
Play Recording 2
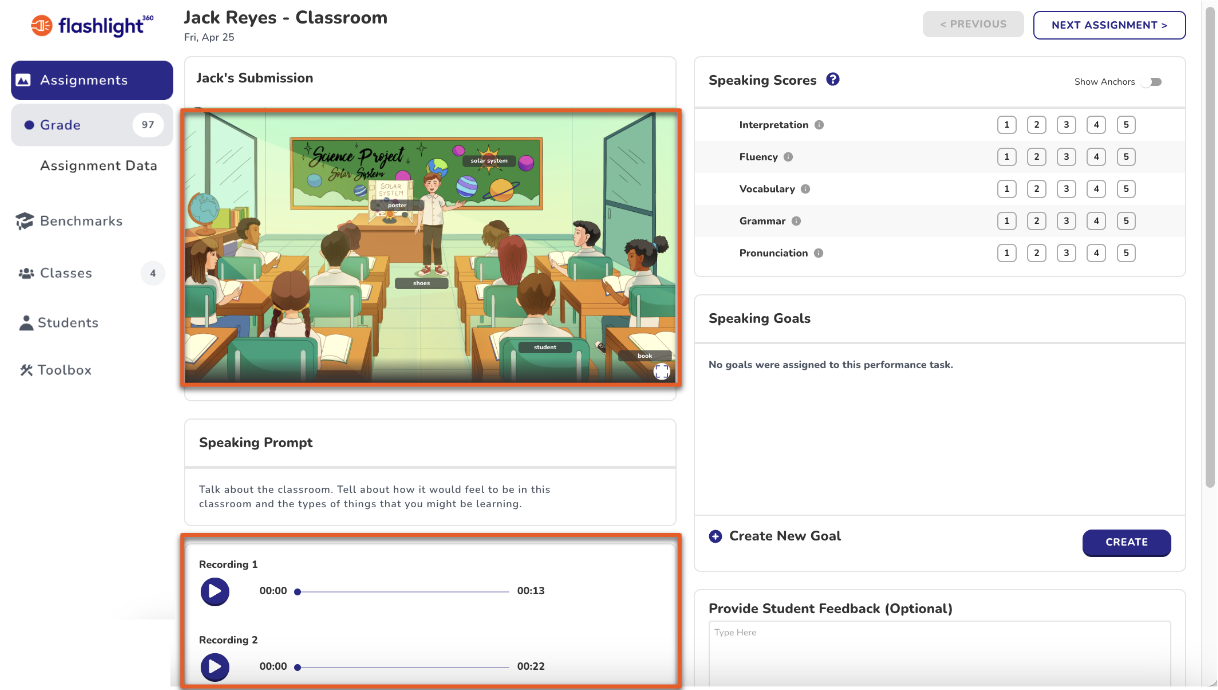214,667
